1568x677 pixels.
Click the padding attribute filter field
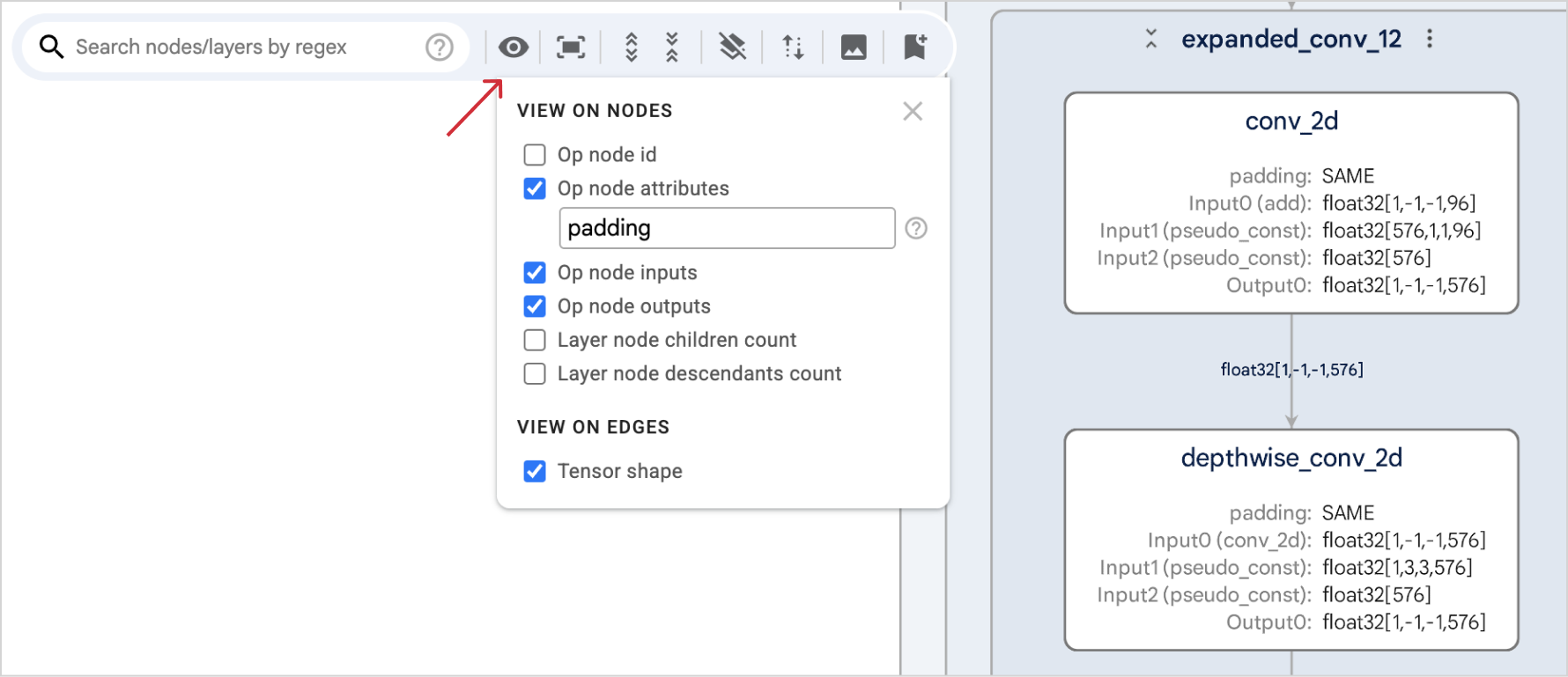point(727,228)
